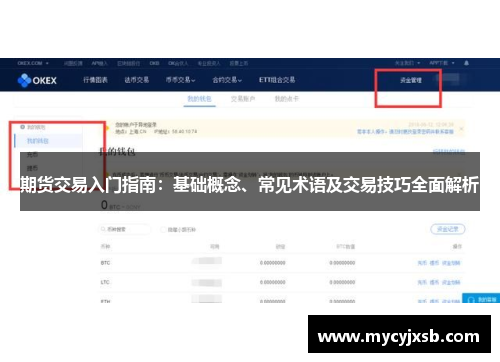Click the BTC coin name cell

click(x=105, y=263)
